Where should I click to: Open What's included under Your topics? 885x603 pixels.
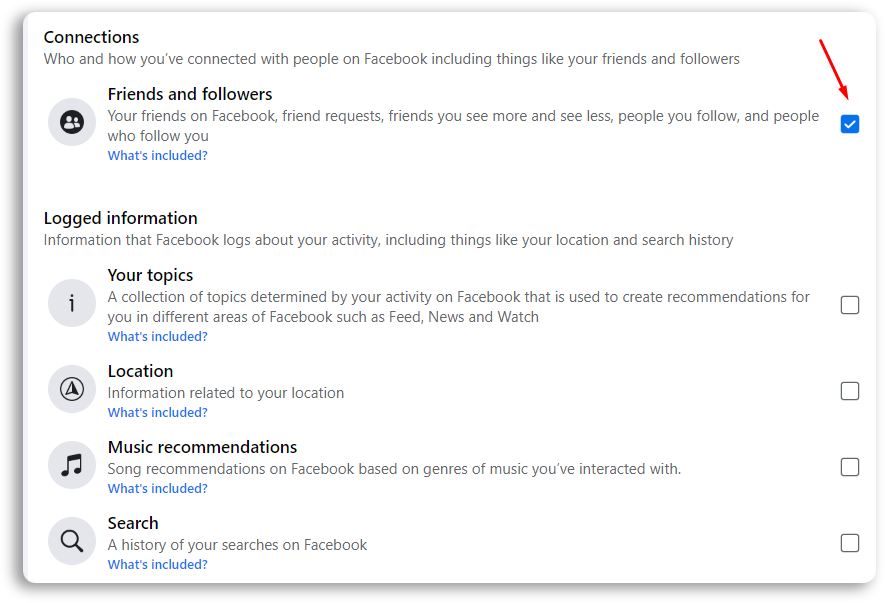157,337
